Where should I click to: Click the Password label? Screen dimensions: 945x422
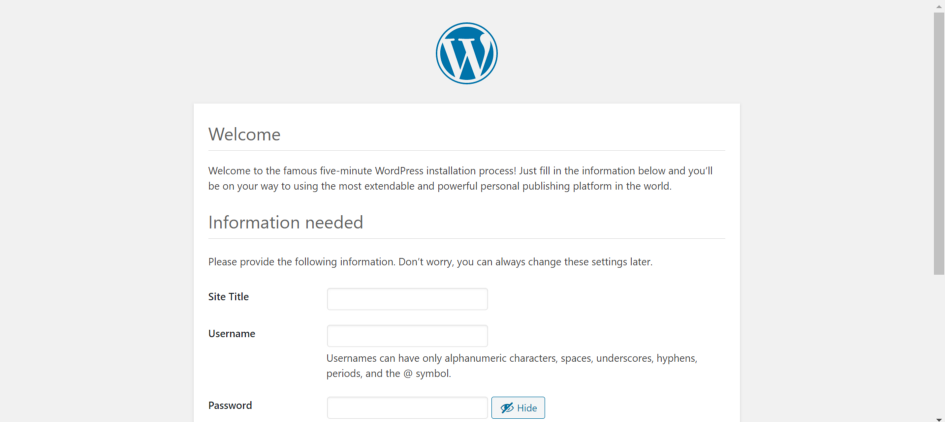[x=230, y=405]
